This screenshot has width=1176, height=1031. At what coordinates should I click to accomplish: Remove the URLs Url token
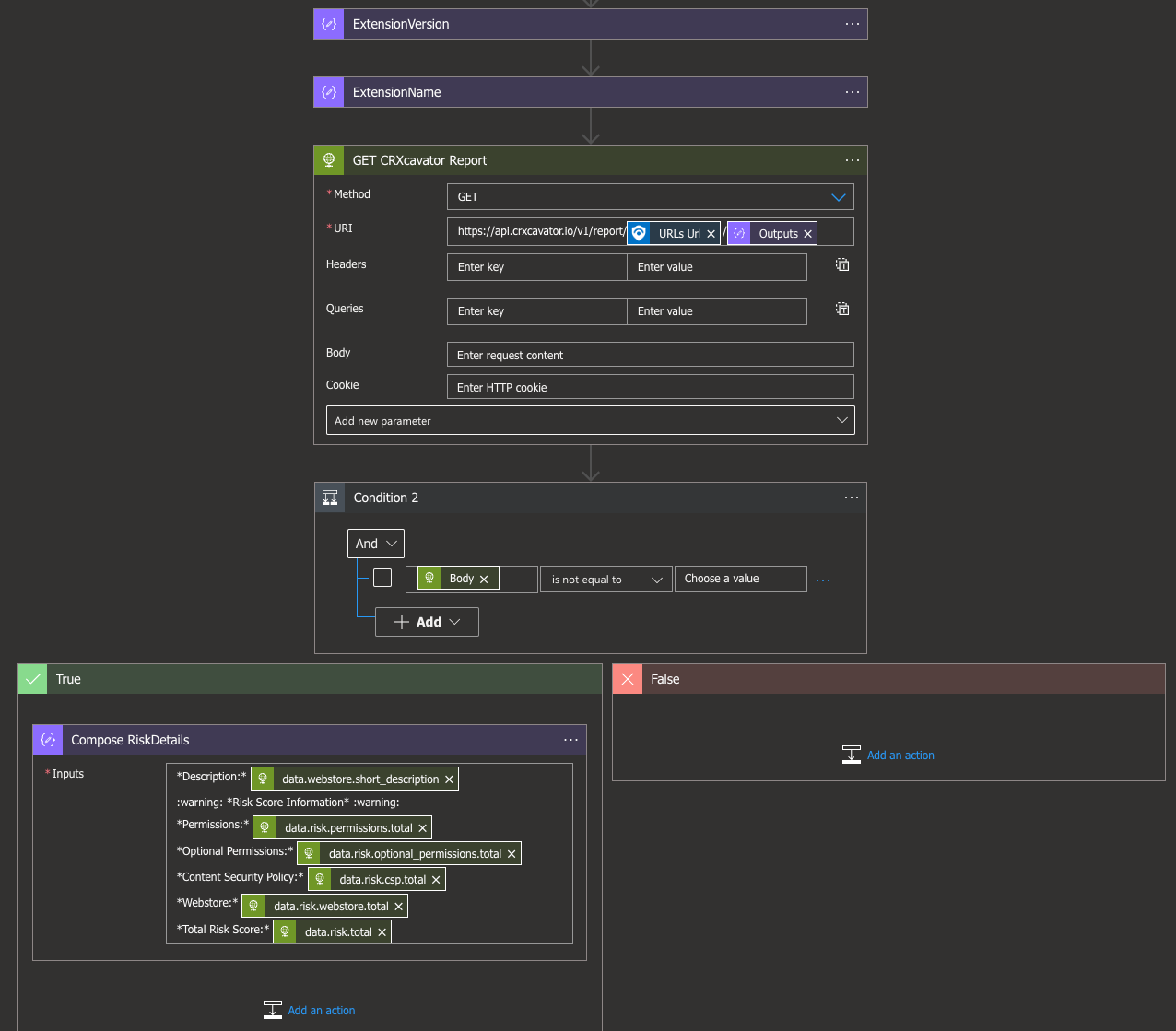pyautogui.click(x=711, y=234)
